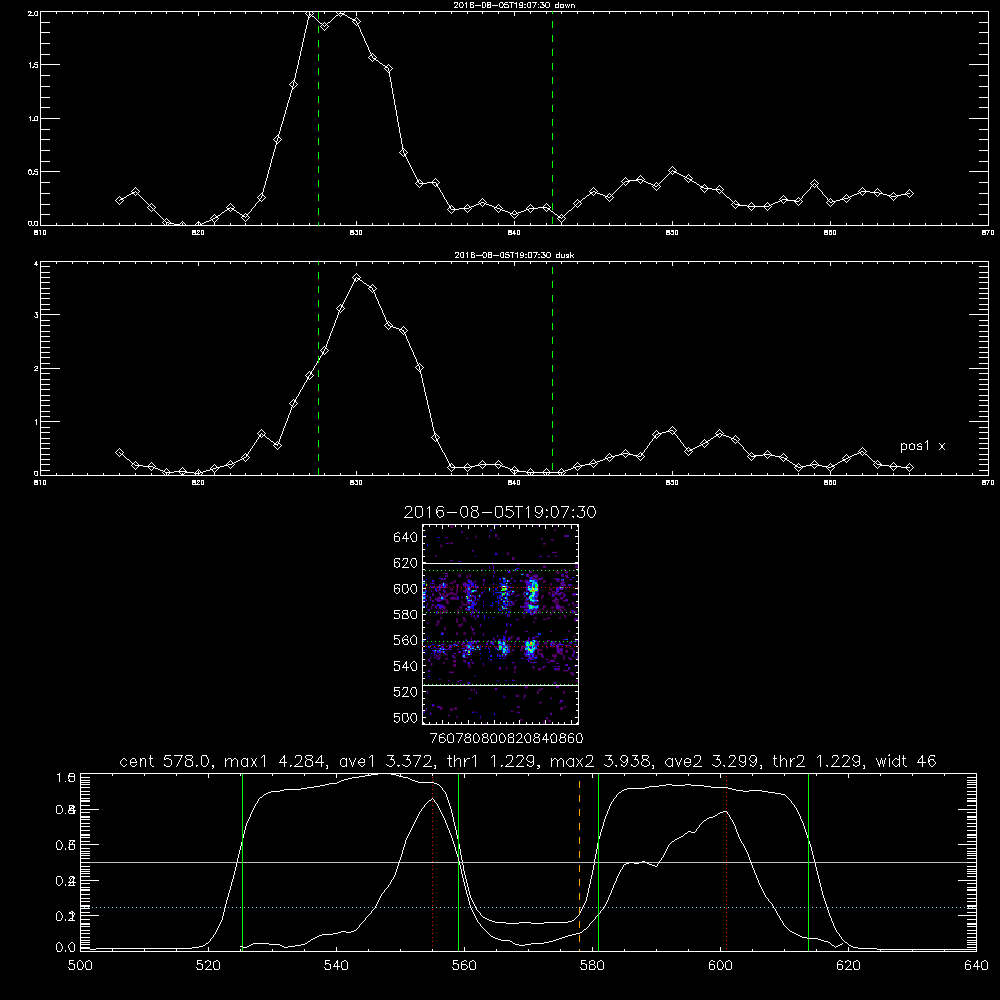This screenshot has height=1000, width=1000.
Task: Click the green vertical line near 614 in bottom plot
Action: click(x=808, y=862)
